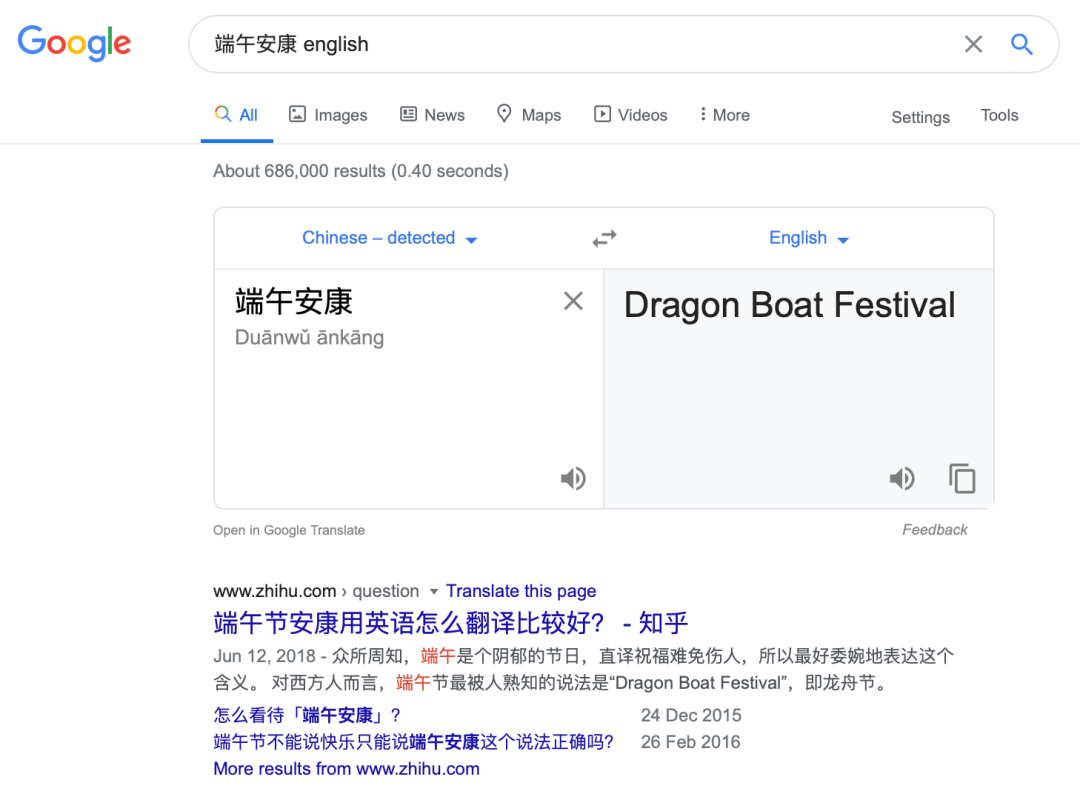
Task: Expand the zhihu result options arrow
Action: pyautogui.click(x=434, y=592)
